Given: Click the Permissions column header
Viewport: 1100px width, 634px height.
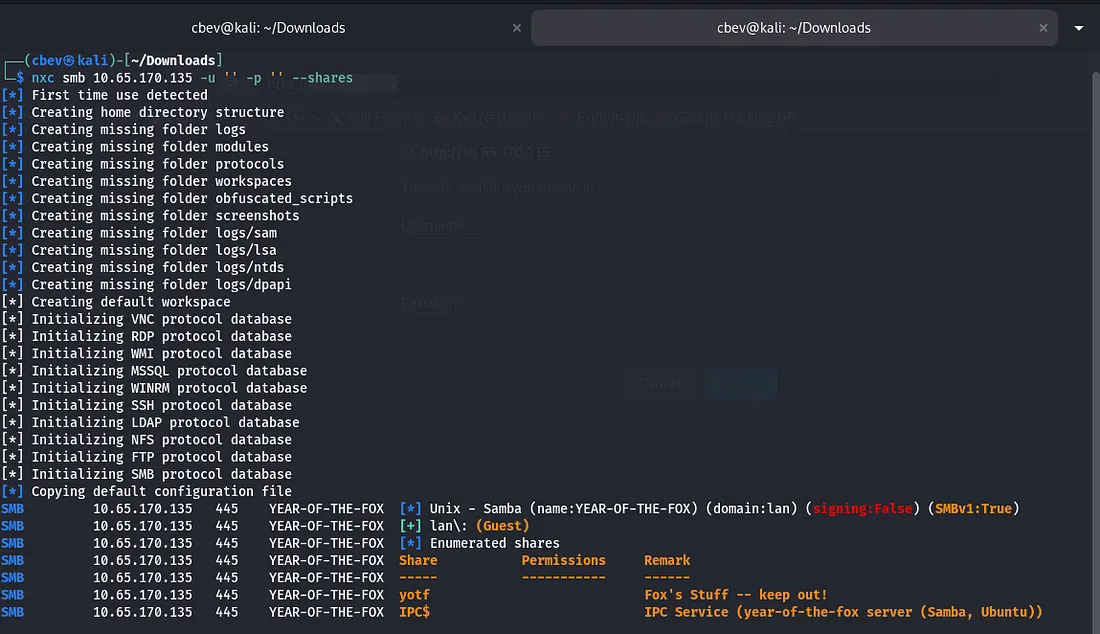Looking at the screenshot, I should pyautogui.click(x=563, y=561).
